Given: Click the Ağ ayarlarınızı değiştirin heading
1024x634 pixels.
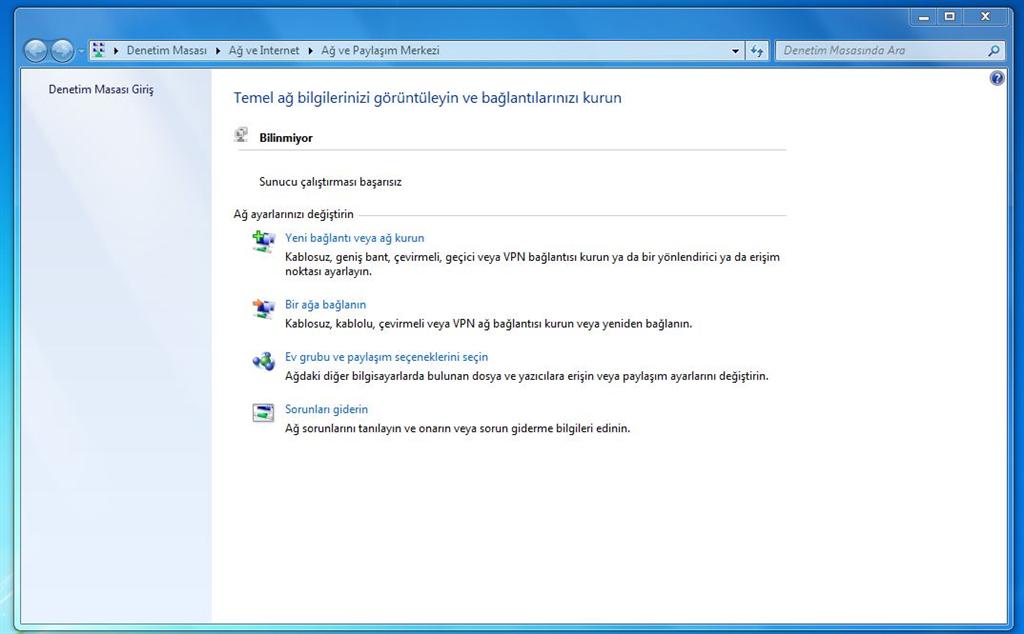Looking at the screenshot, I should click(293, 214).
